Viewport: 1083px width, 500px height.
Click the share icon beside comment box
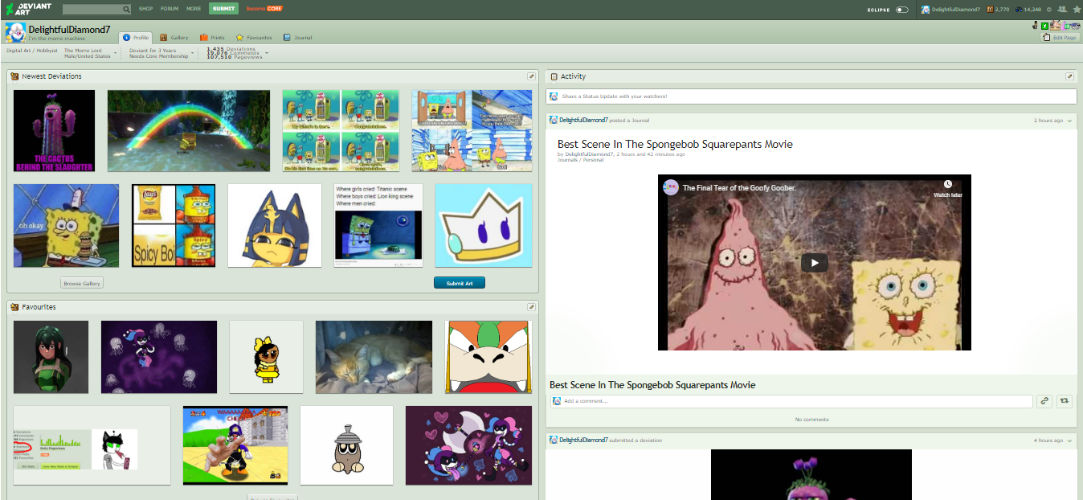(x=1064, y=401)
